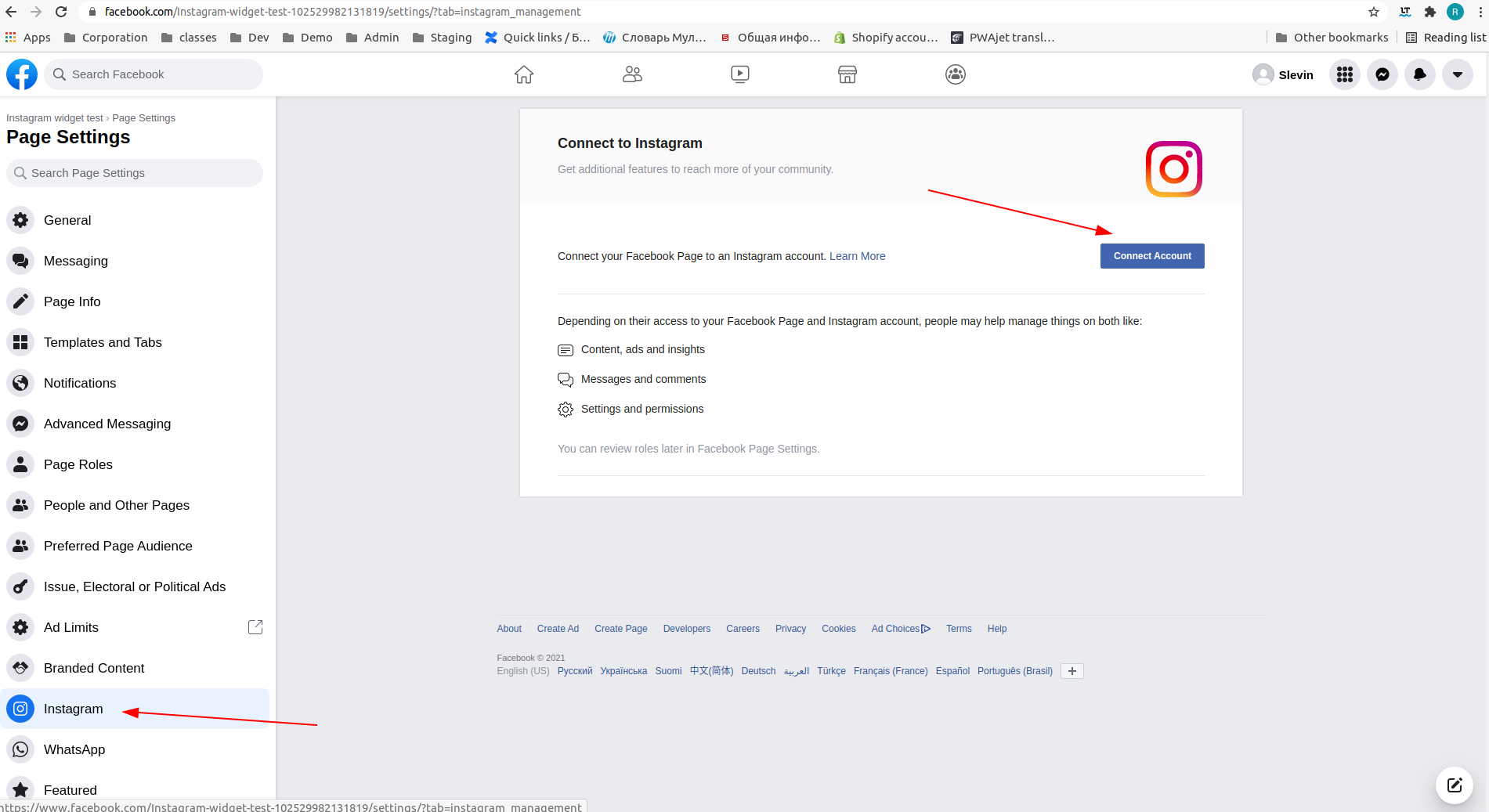Click the Preferred Page Audience icon

[x=20, y=546]
